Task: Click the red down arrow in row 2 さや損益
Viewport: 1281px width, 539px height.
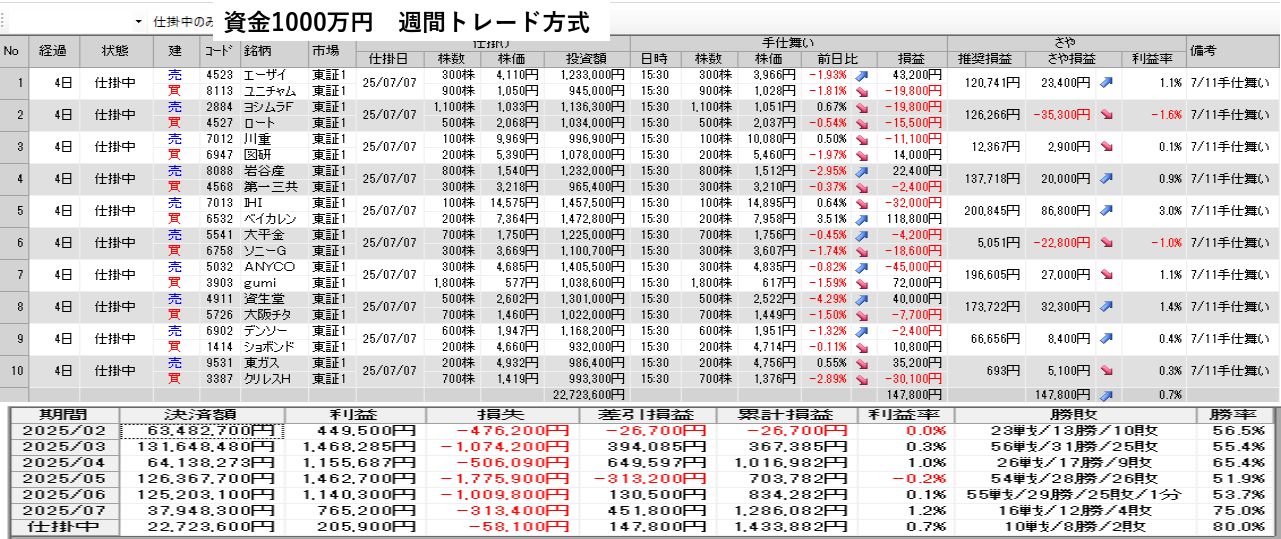Action: point(1107,115)
